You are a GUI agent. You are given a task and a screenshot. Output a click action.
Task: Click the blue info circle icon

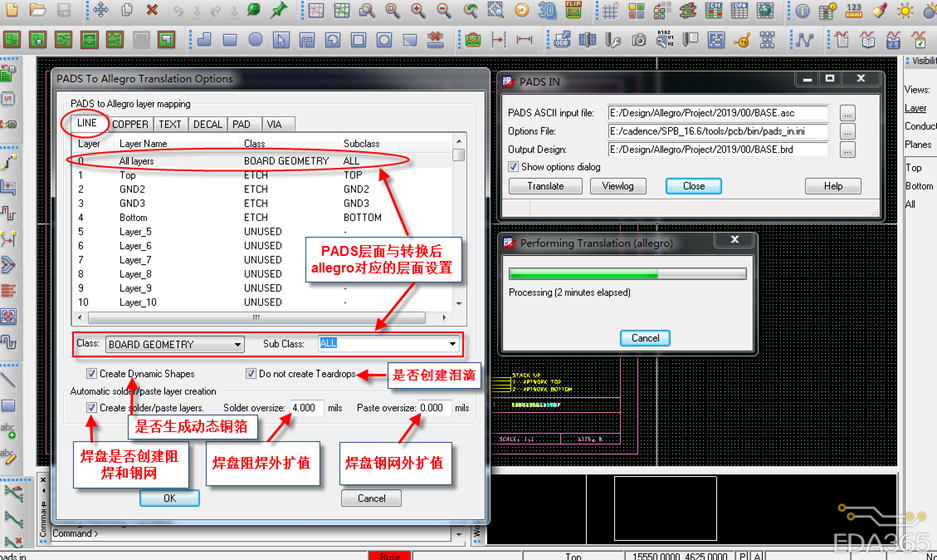[802, 10]
